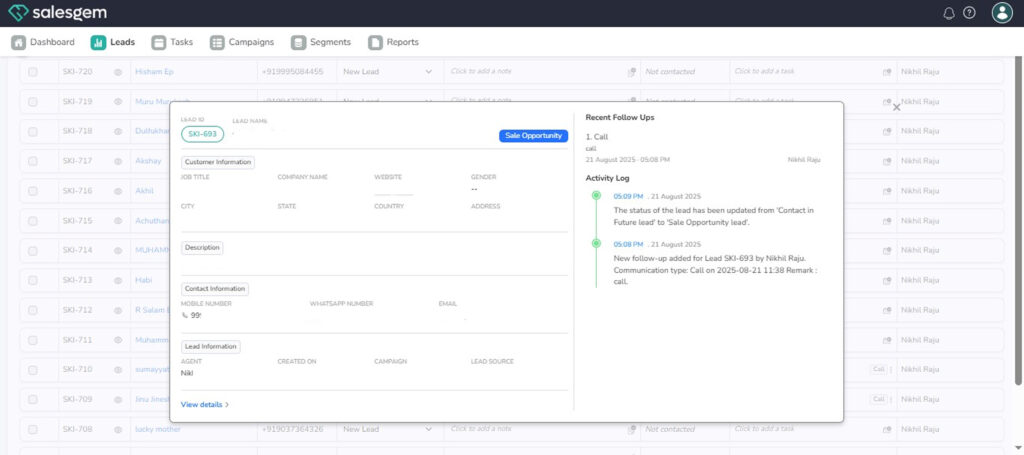Click the add-note icon in SKI-720 row
1024x455 pixels.
tap(631, 72)
